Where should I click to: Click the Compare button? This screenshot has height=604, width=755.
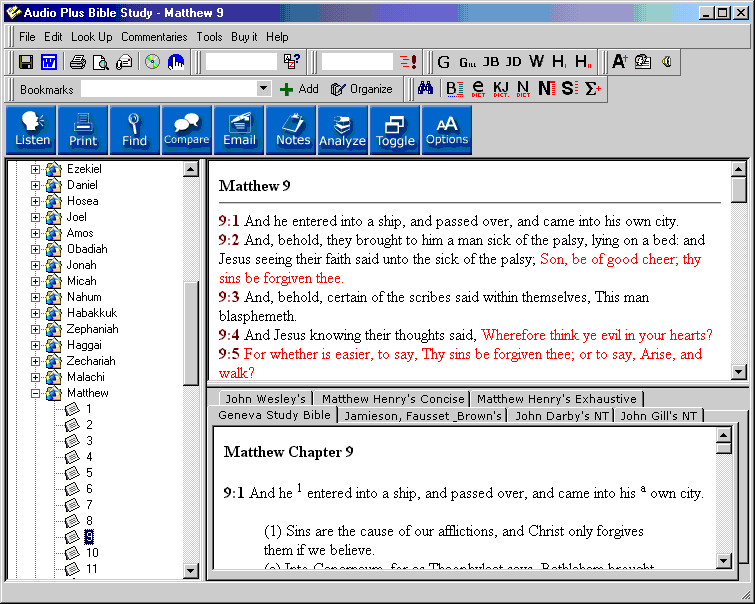click(x=186, y=130)
